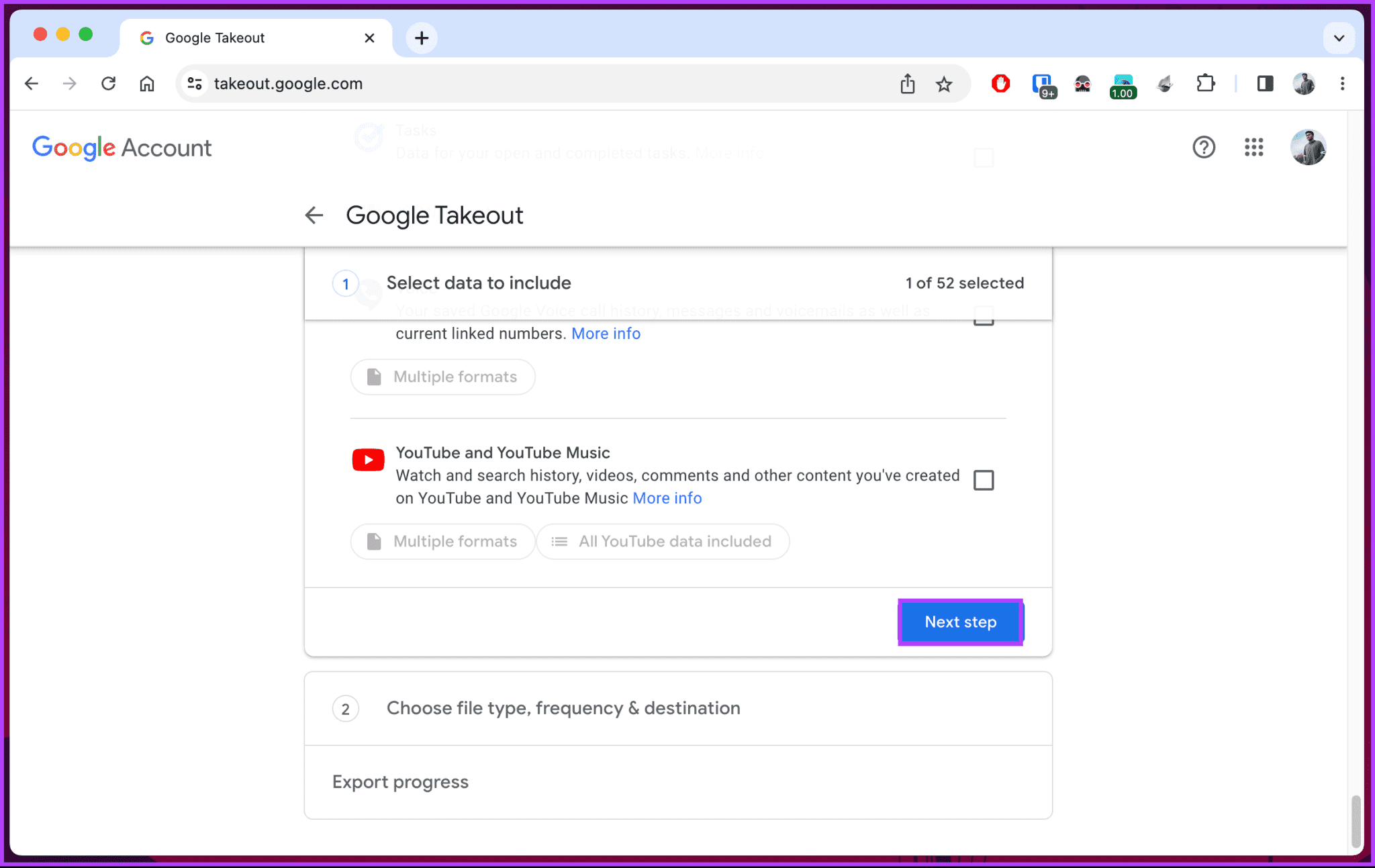Click Multiple formats under YouTube
This screenshot has width=1375, height=868.
pos(442,542)
